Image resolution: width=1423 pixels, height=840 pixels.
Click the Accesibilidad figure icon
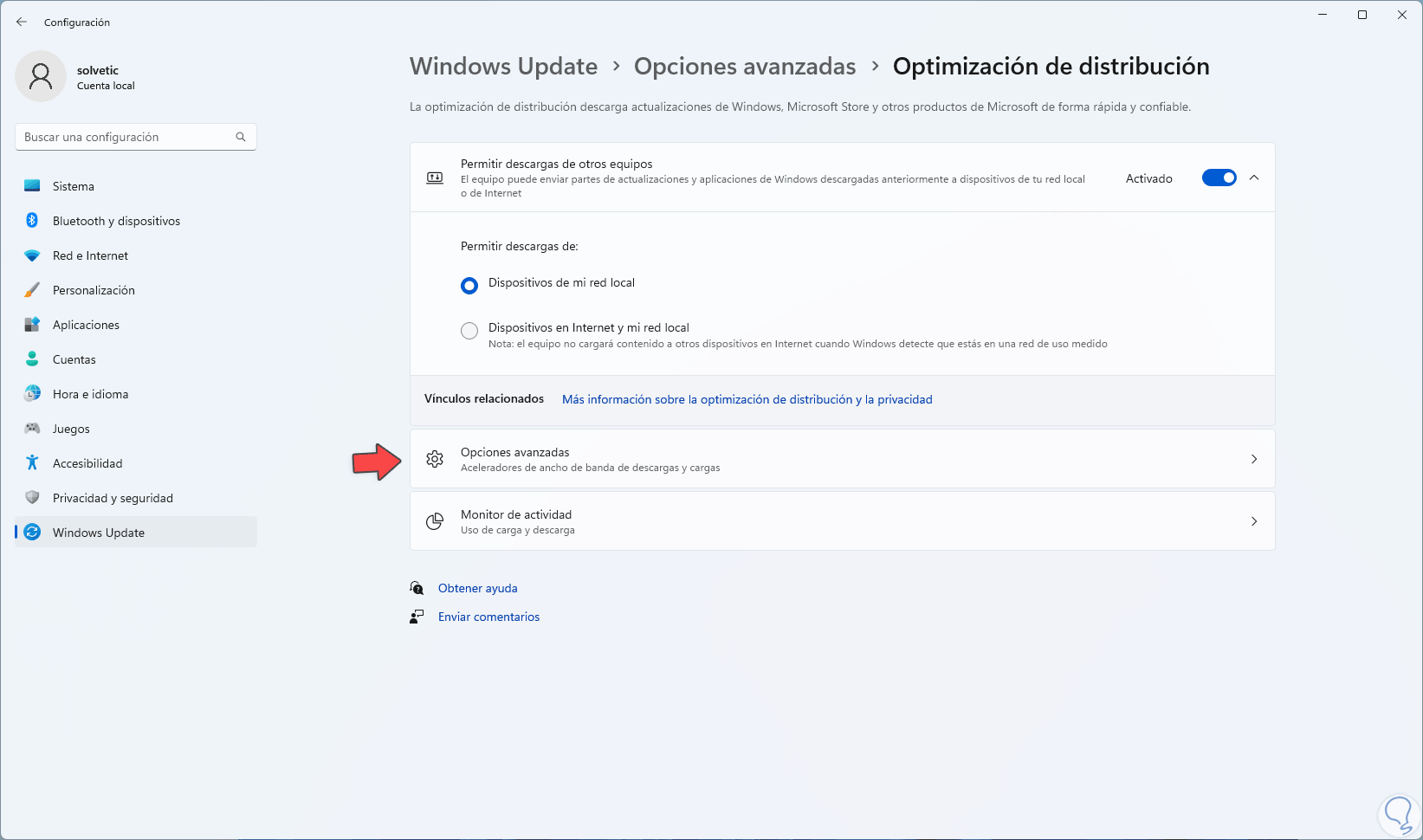[x=32, y=463]
